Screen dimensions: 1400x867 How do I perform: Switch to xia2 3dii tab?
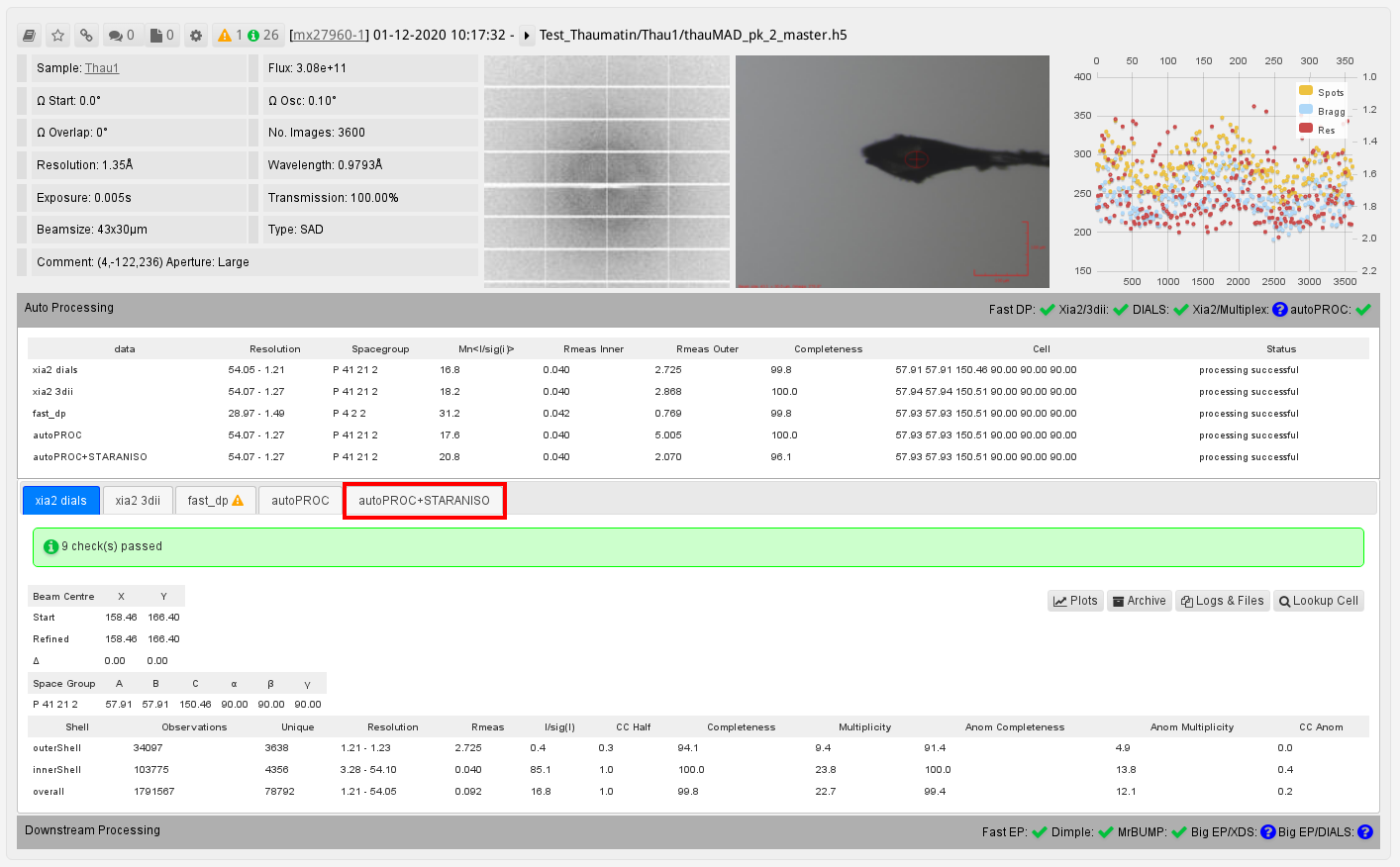138,501
